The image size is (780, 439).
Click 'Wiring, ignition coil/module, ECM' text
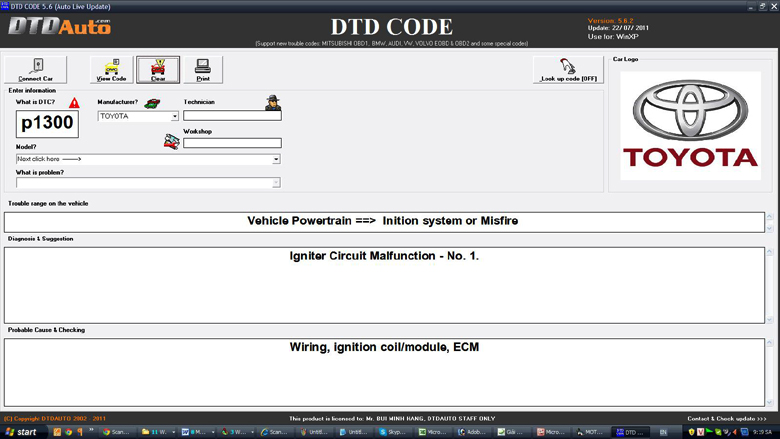click(x=384, y=347)
